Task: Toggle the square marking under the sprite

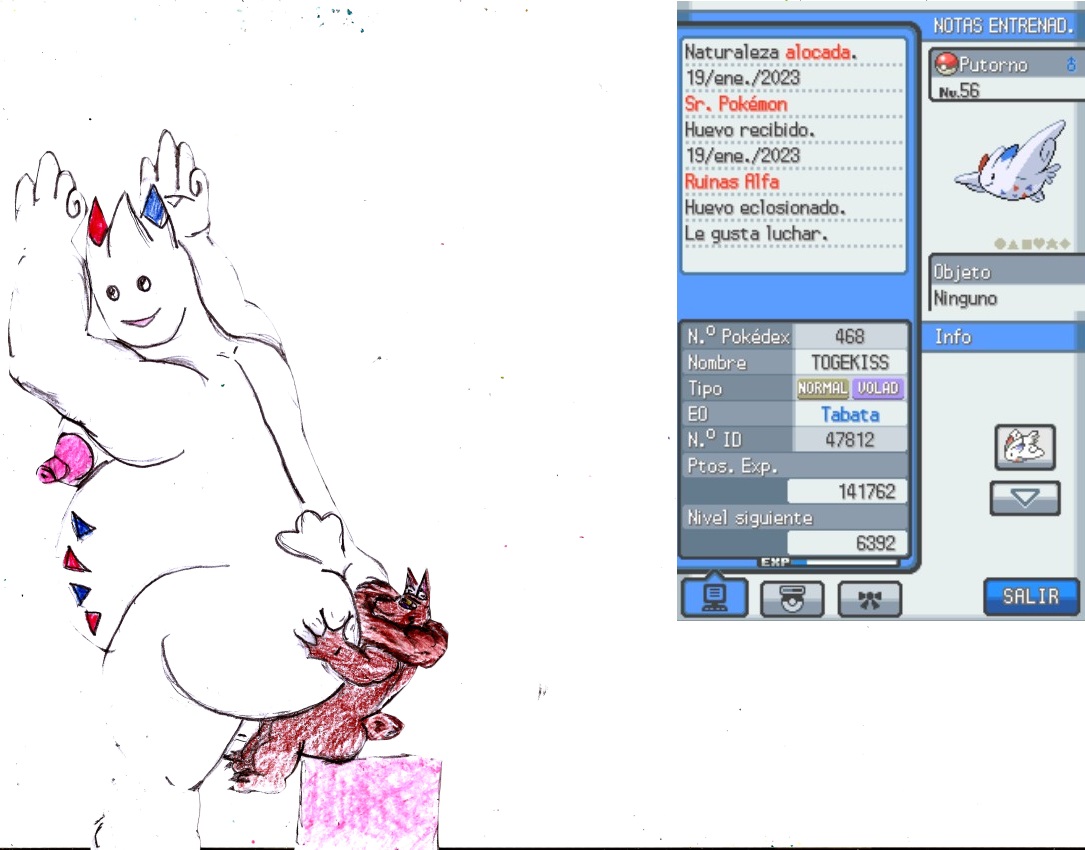Action: (1025, 244)
